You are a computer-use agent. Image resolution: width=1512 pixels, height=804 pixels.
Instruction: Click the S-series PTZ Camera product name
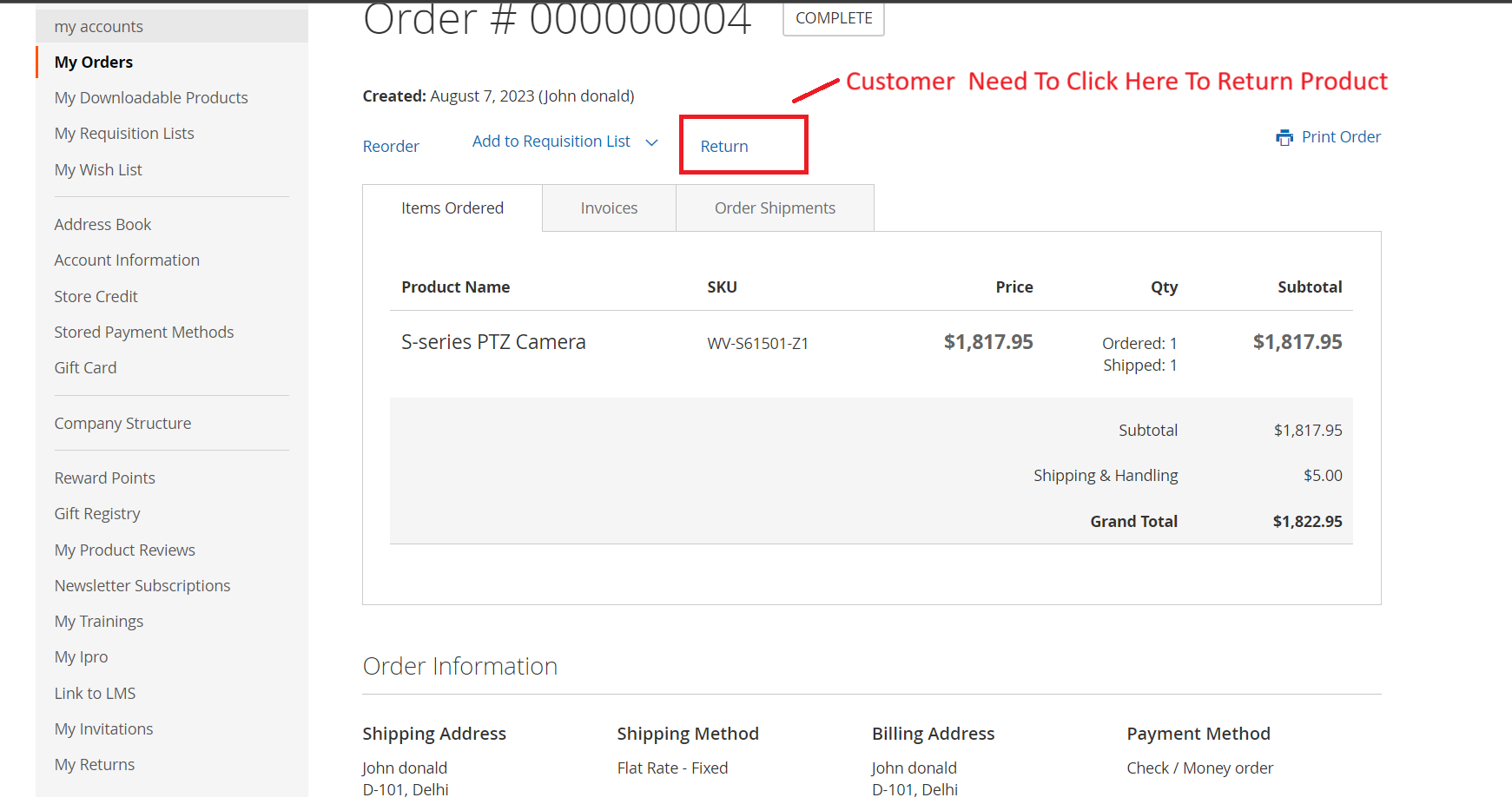point(493,342)
